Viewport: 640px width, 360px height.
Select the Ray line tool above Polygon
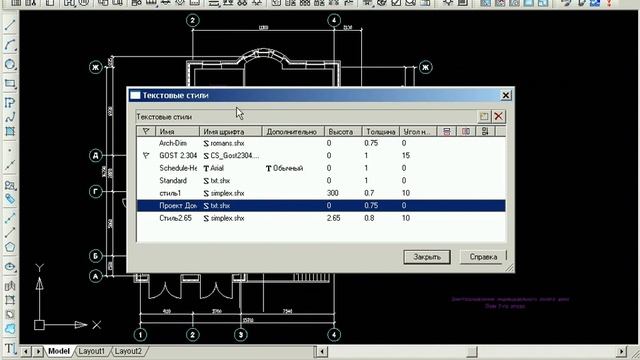click(x=10, y=232)
